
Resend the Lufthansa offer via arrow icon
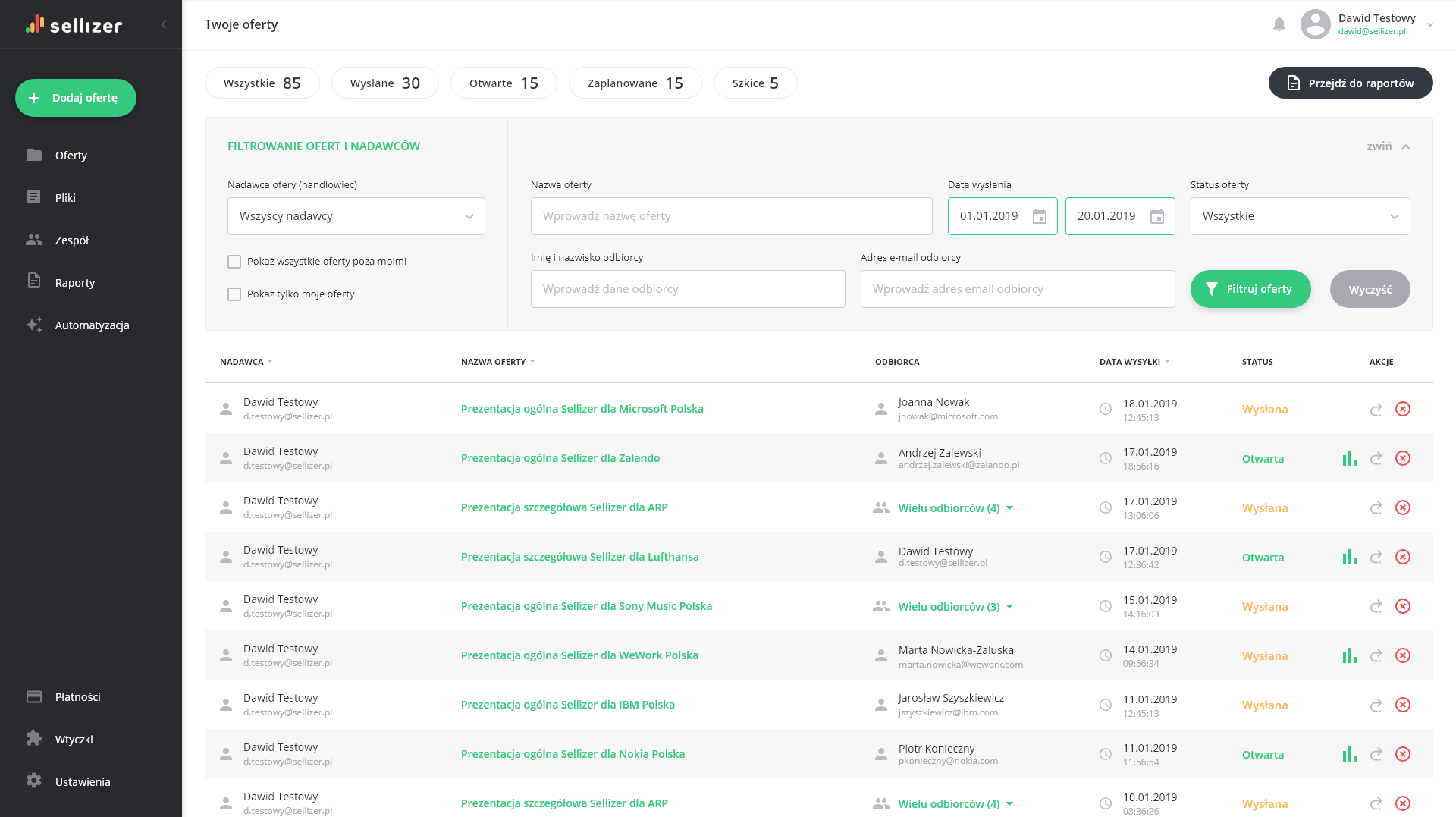(1376, 557)
